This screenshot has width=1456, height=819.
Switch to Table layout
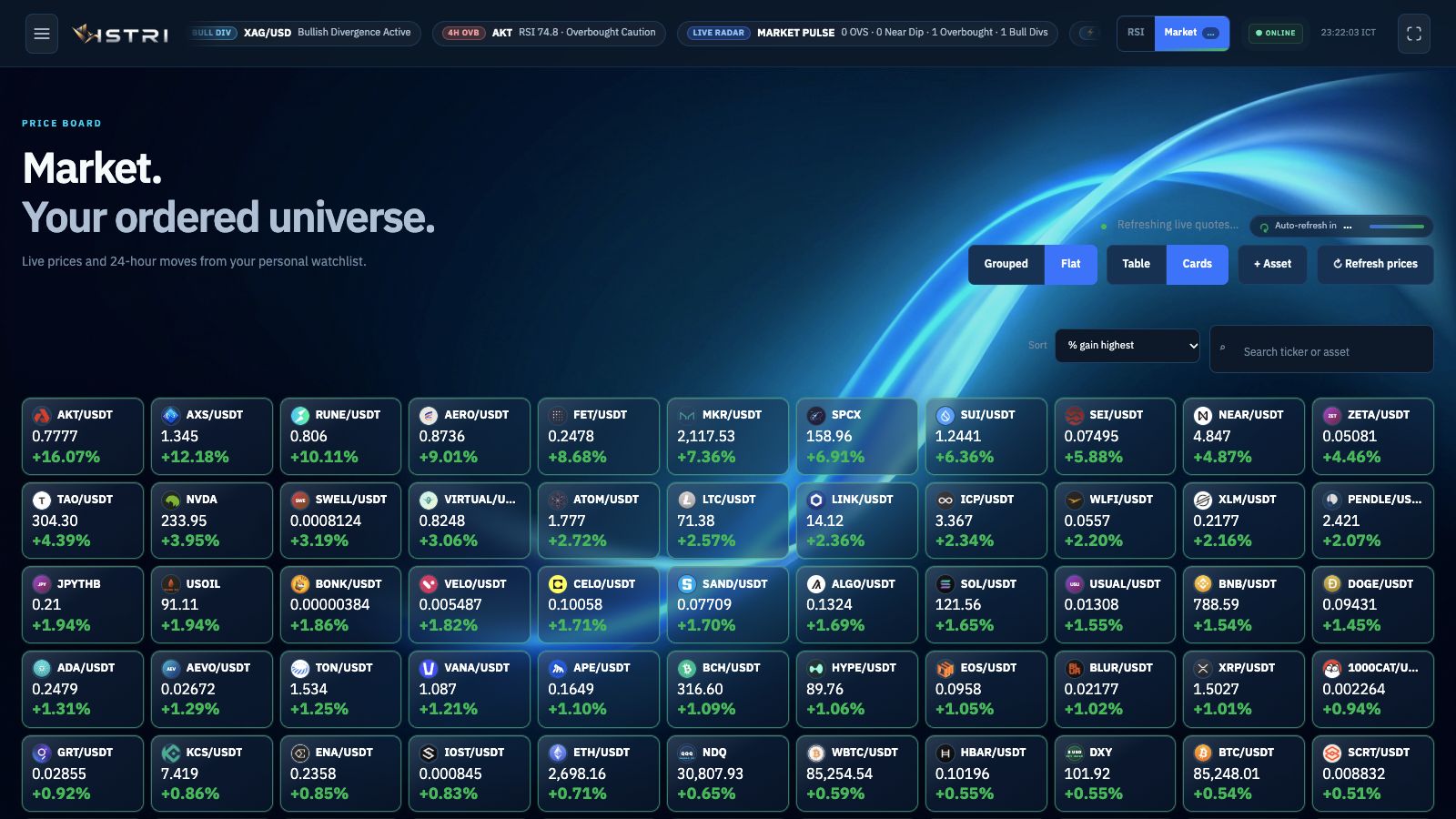1136,264
